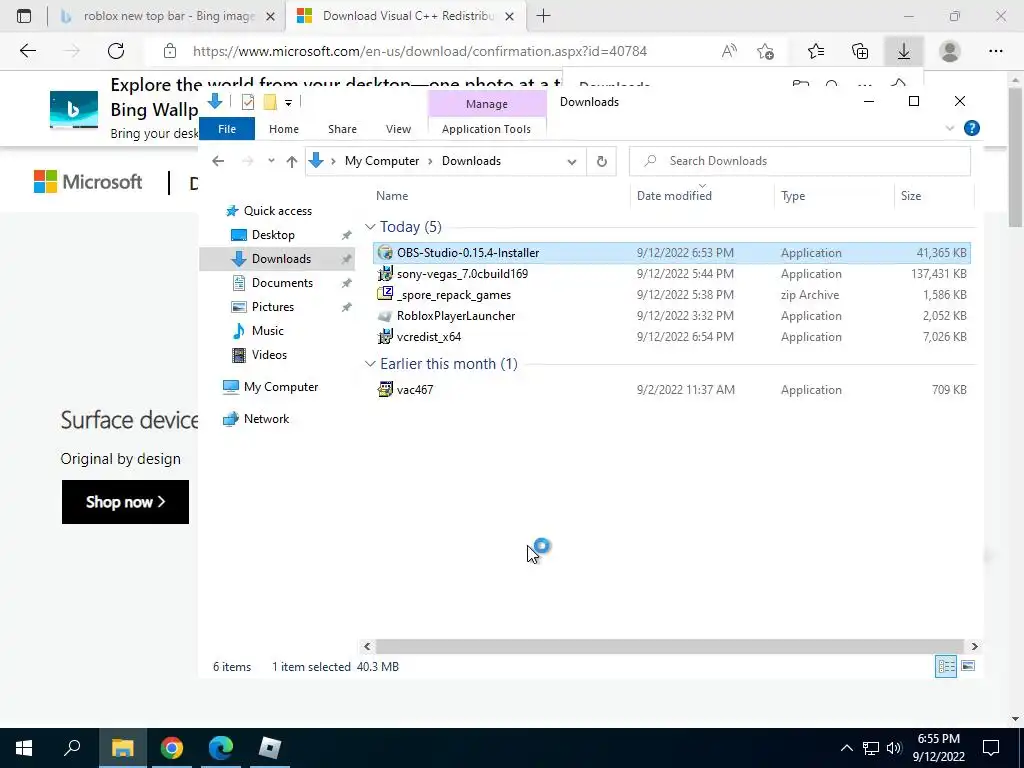Open the Edge downloads toolbar icon
The width and height of the screenshot is (1024, 768).
(904, 51)
